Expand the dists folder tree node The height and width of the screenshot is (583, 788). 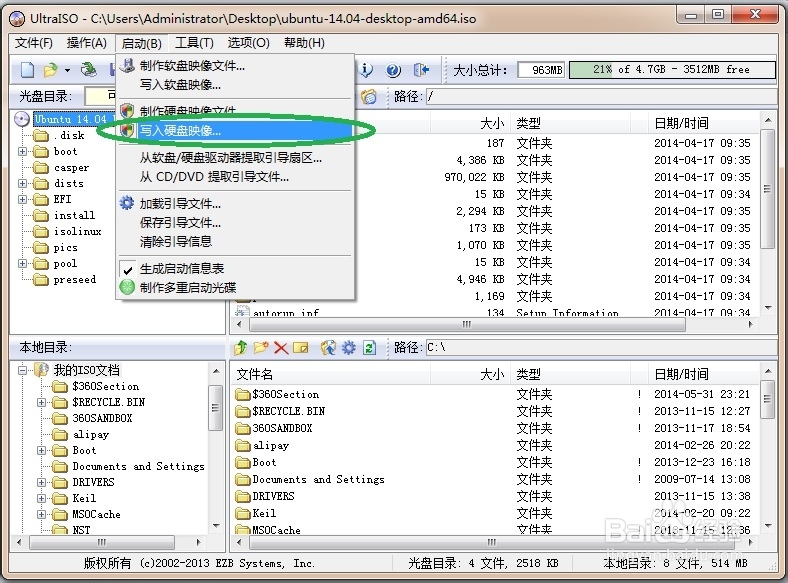[x=23, y=183]
